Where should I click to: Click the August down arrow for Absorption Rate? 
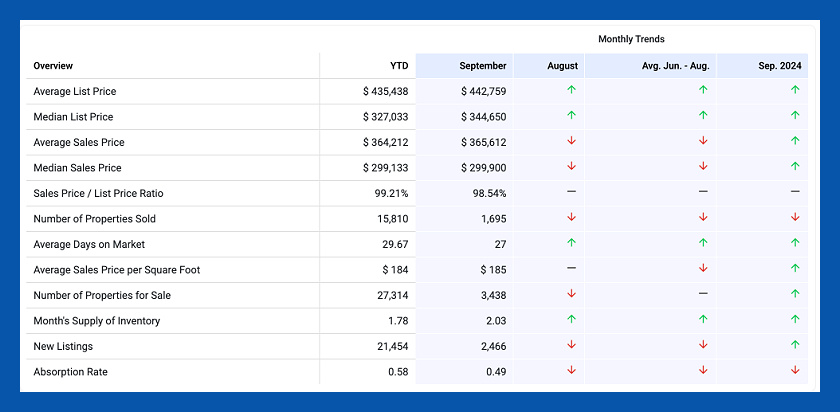point(571,370)
